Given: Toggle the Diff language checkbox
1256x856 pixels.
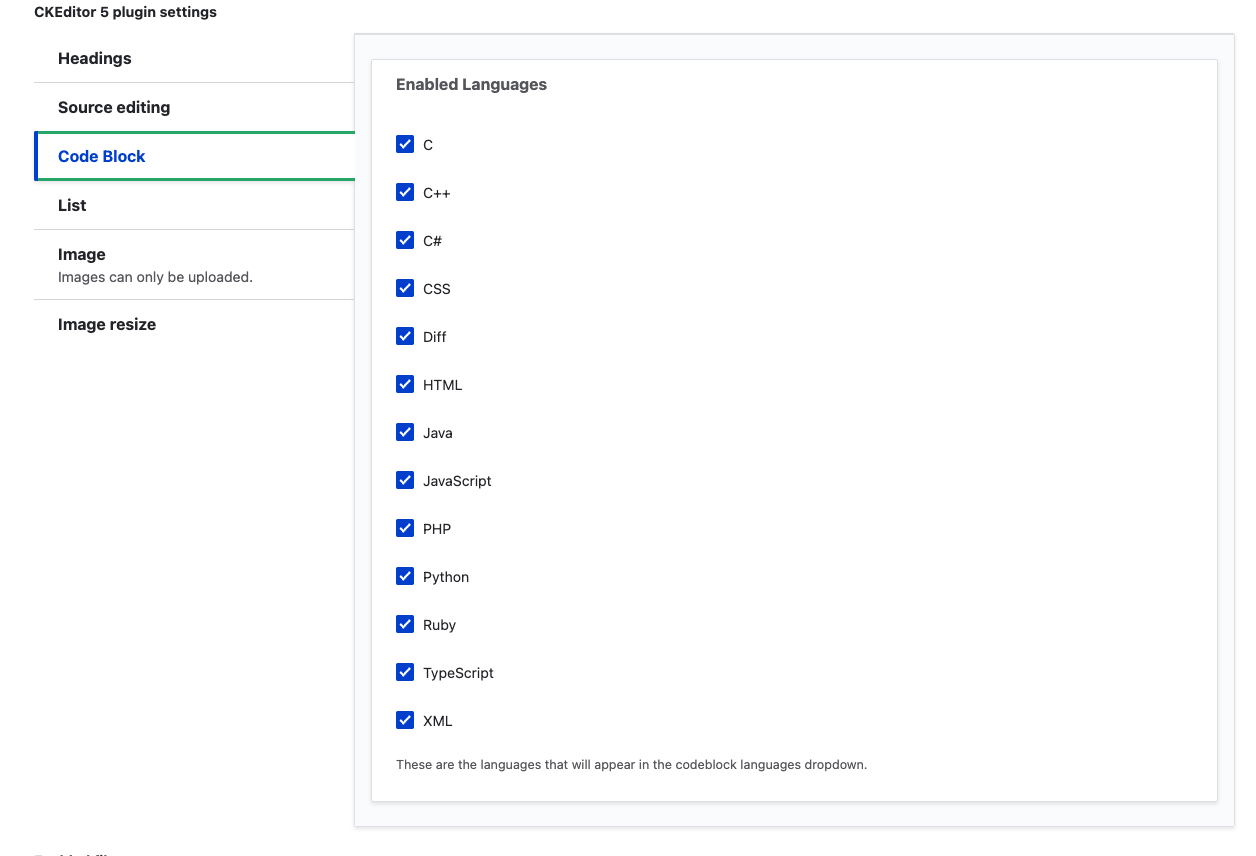Looking at the screenshot, I should pyautogui.click(x=405, y=336).
